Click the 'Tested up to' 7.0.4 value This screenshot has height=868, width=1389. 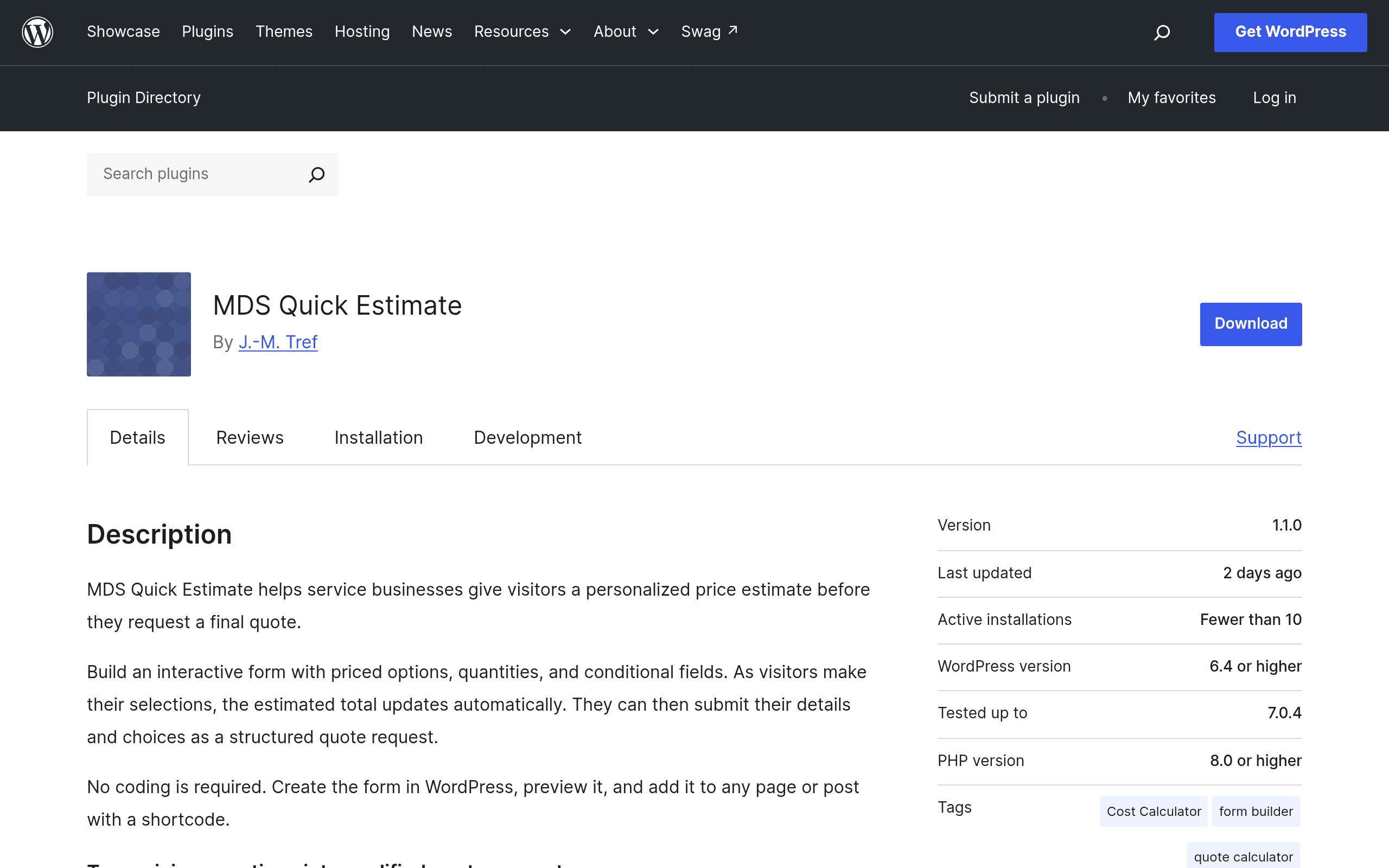point(1284,713)
